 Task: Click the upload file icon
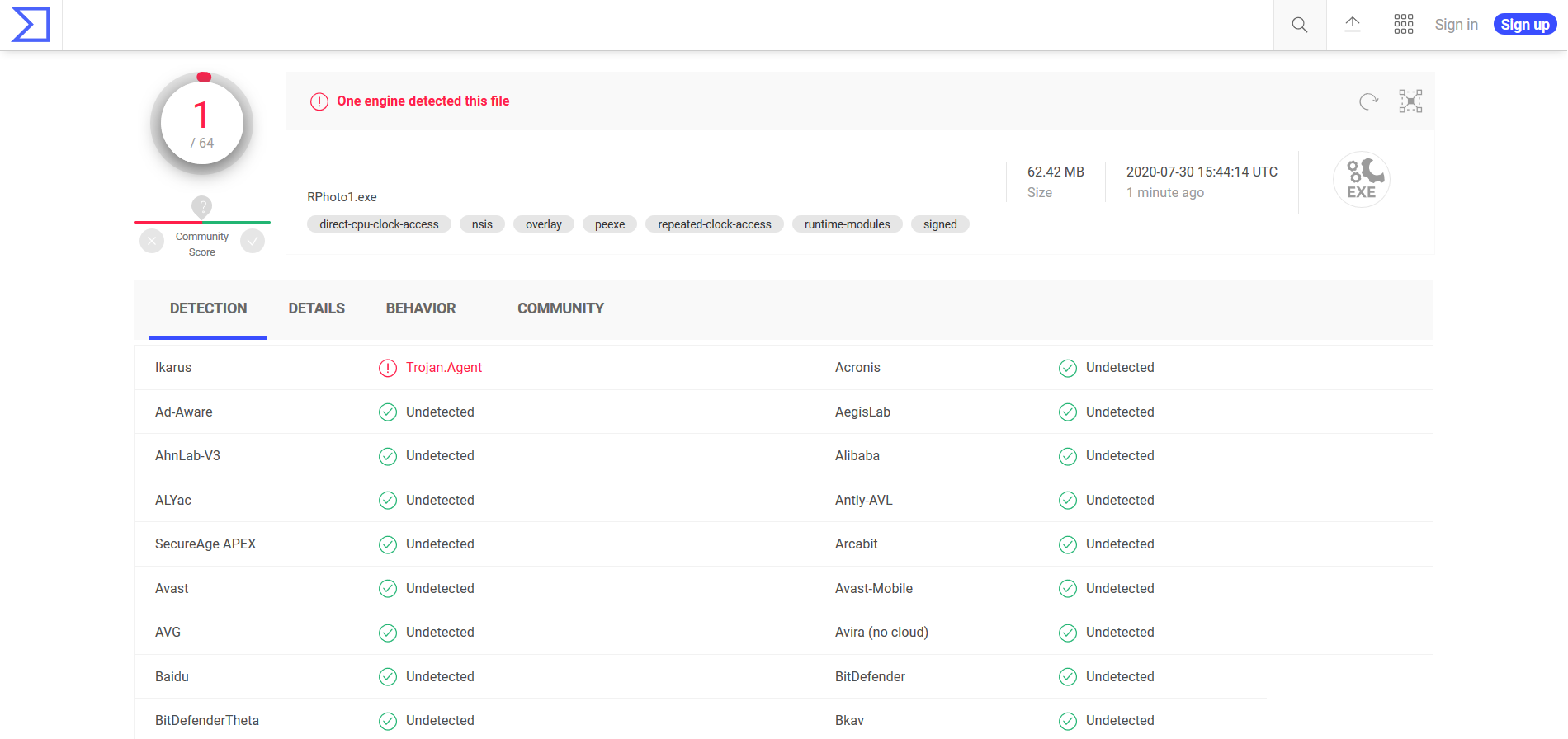click(x=1353, y=25)
